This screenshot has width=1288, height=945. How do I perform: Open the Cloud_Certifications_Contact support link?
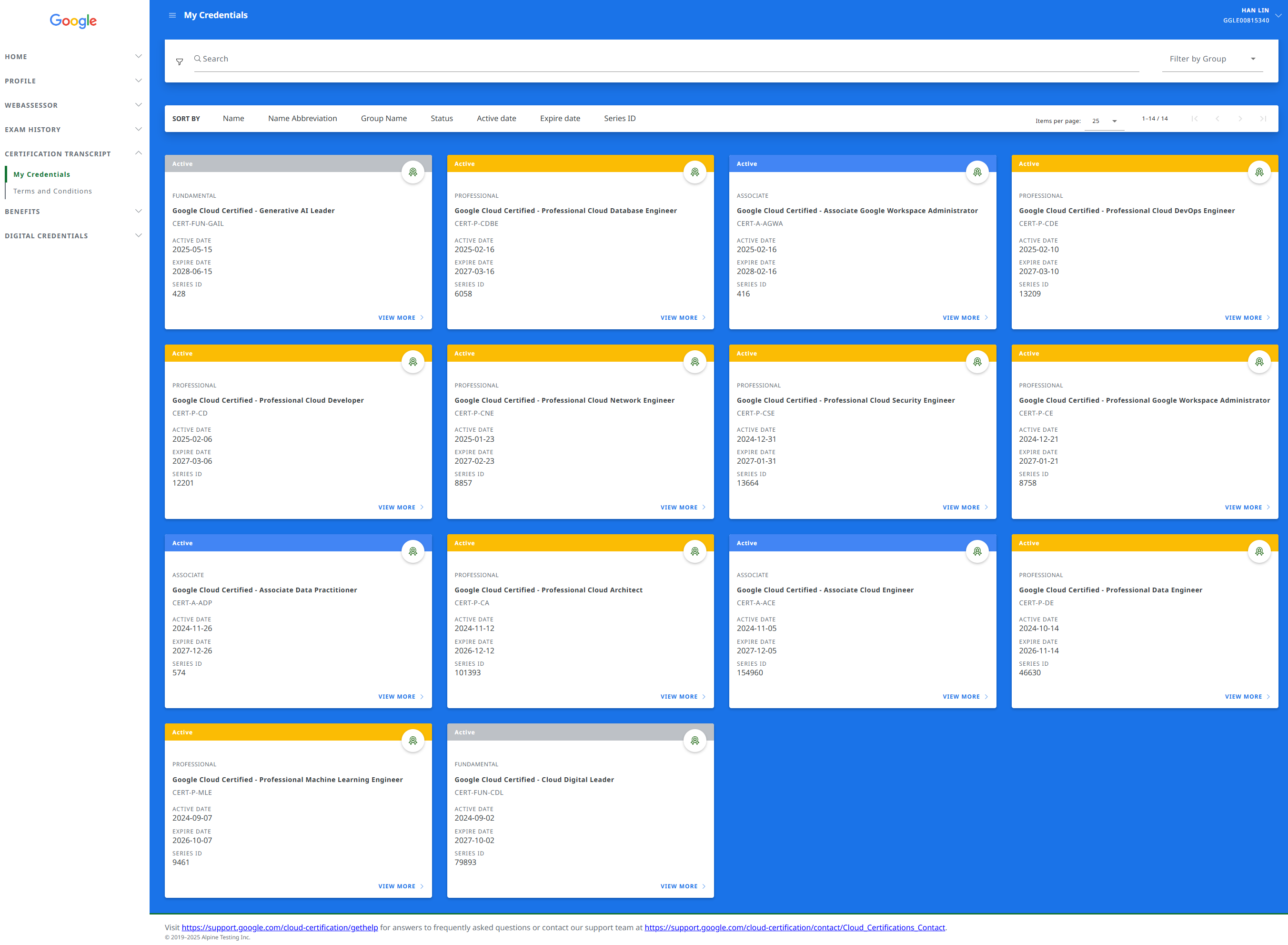(795, 927)
